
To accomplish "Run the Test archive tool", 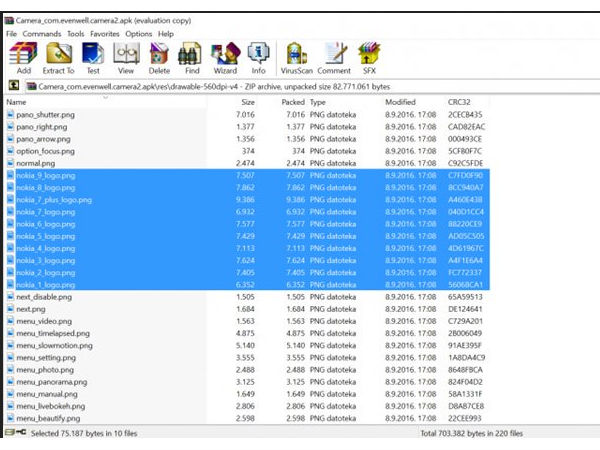I will (93, 58).
